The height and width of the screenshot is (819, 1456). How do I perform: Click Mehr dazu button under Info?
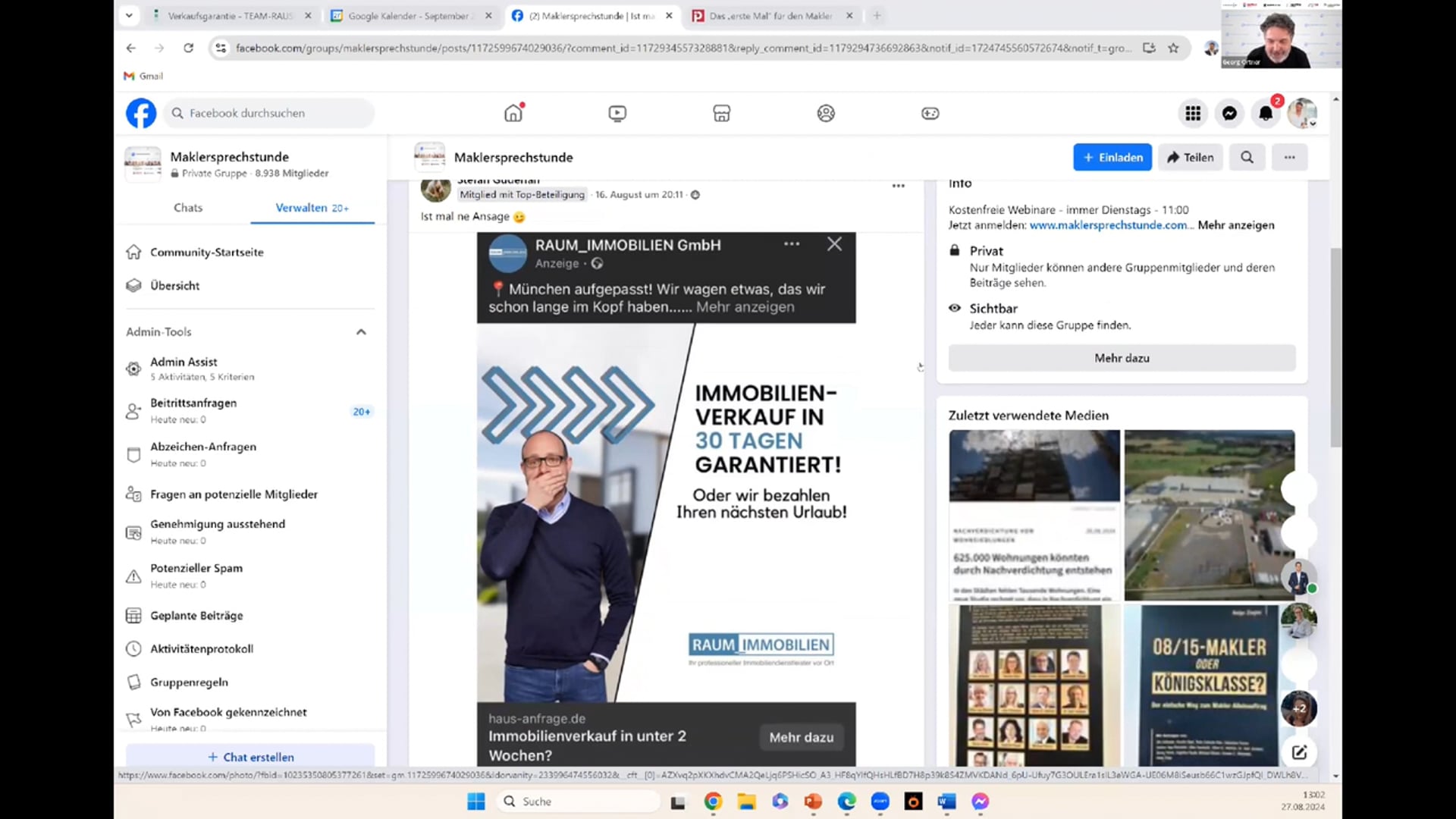coord(1122,358)
